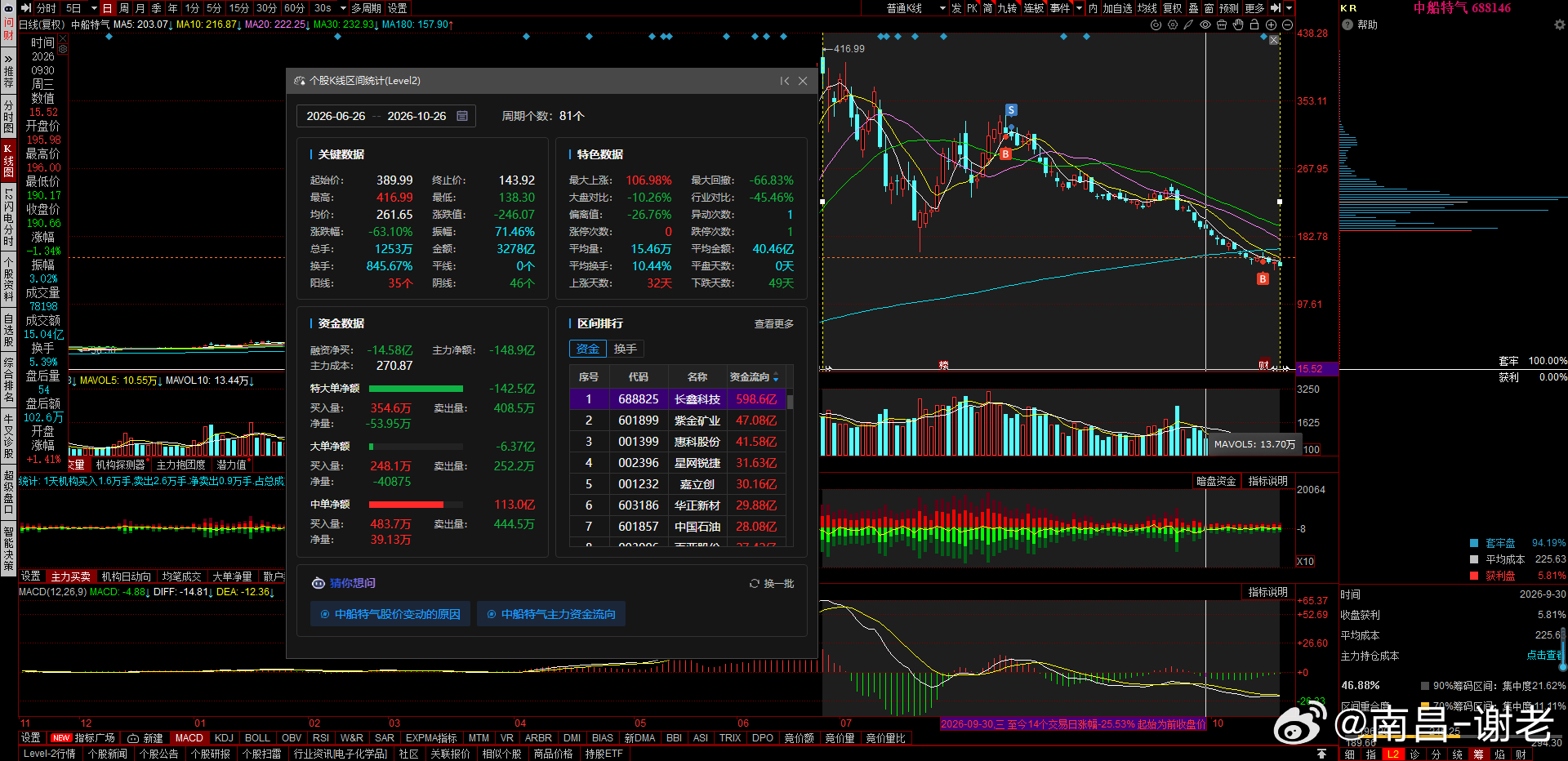
Task: Zoom in chart with plus icon
Action: pyautogui.click(x=1271, y=24)
